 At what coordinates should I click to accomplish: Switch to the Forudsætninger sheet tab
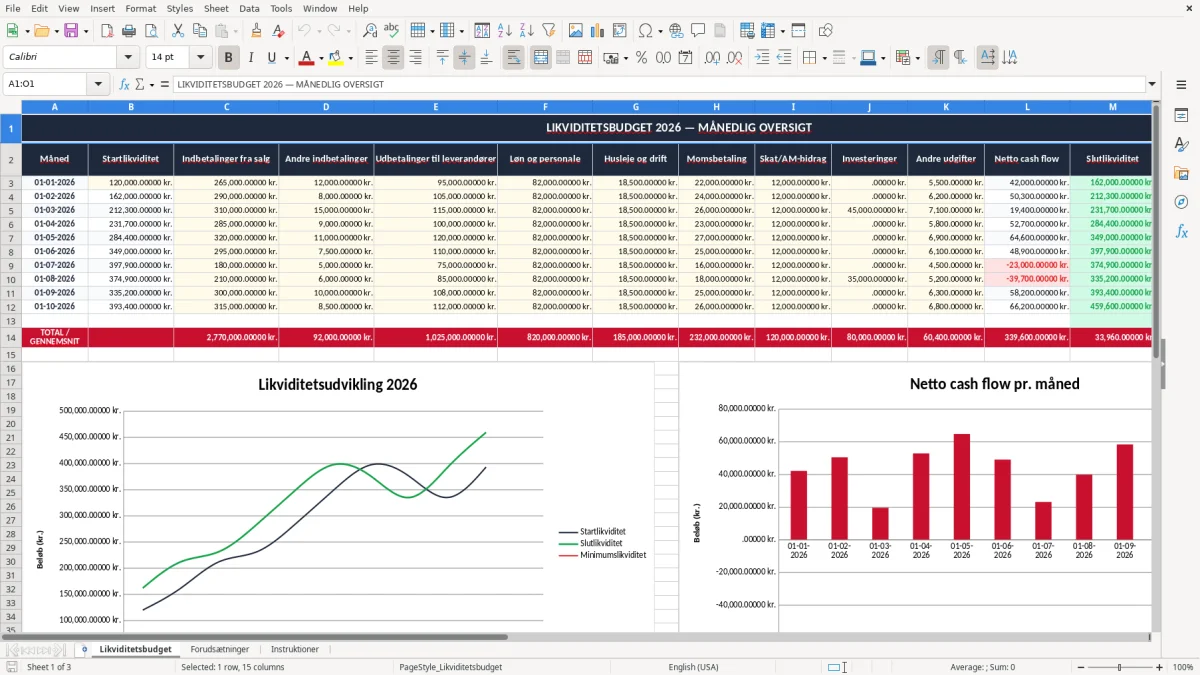(x=220, y=649)
